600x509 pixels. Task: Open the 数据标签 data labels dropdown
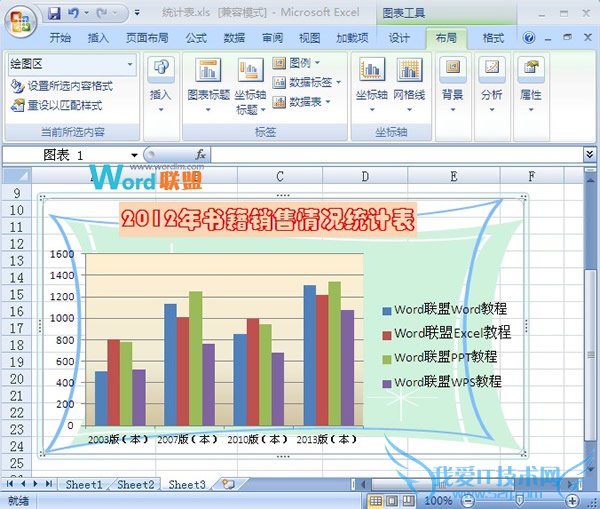(x=306, y=82)
